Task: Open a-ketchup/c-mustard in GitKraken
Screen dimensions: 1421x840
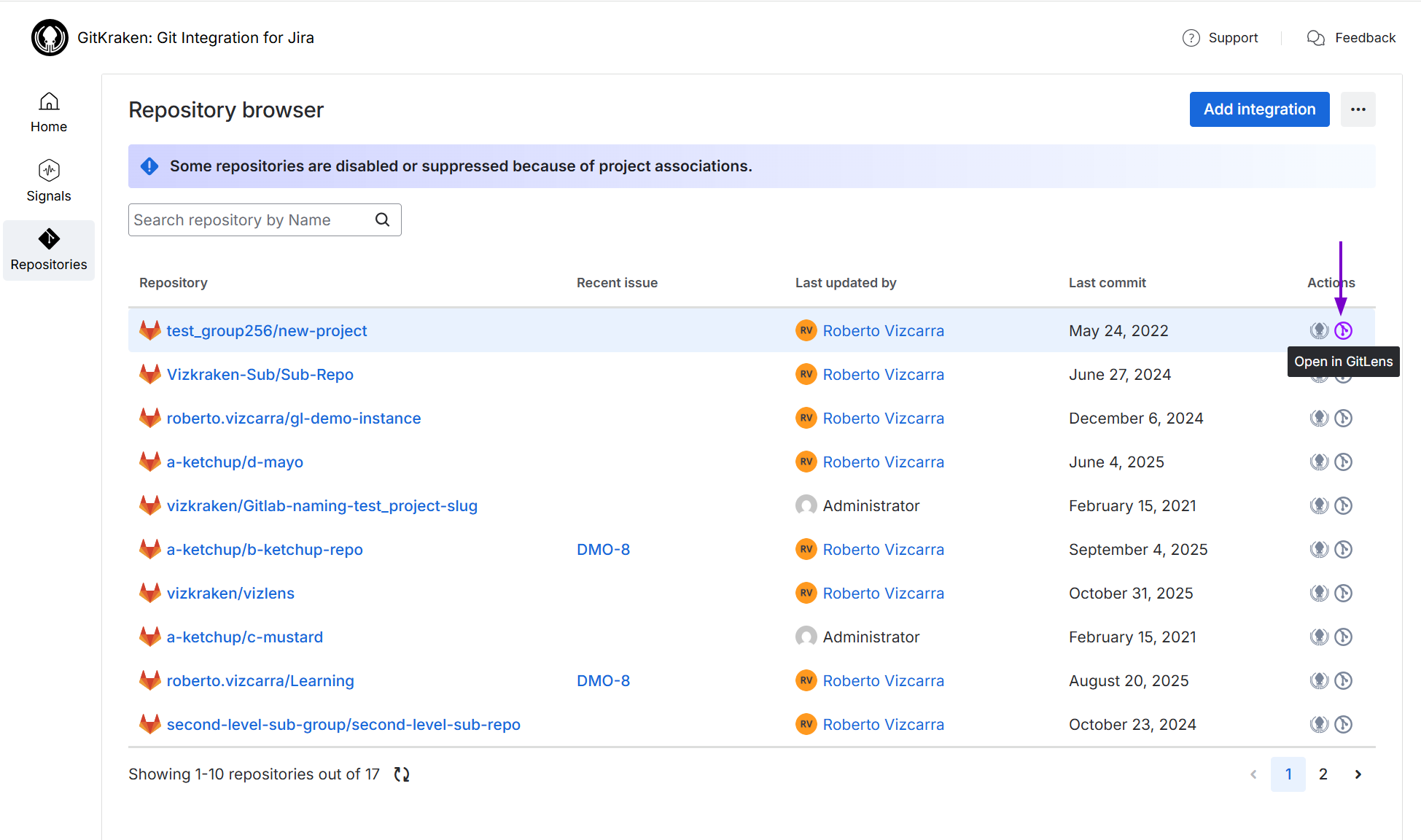Action: click(1319, 636)
